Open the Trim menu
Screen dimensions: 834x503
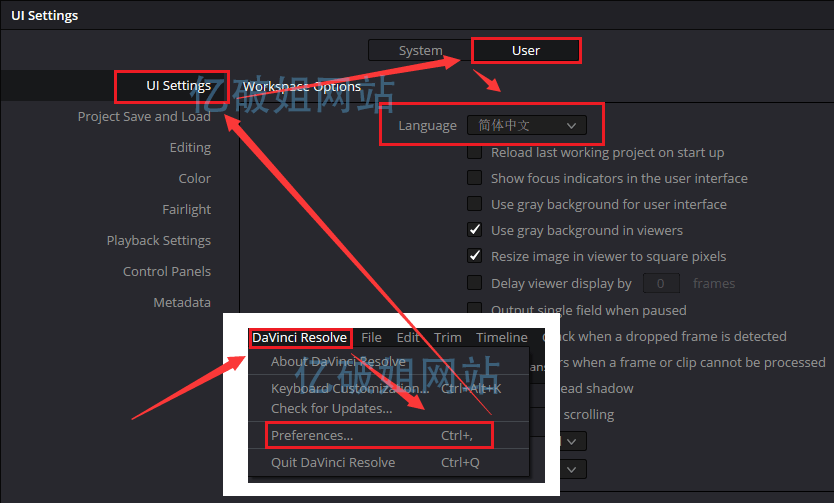coord(447,338)
